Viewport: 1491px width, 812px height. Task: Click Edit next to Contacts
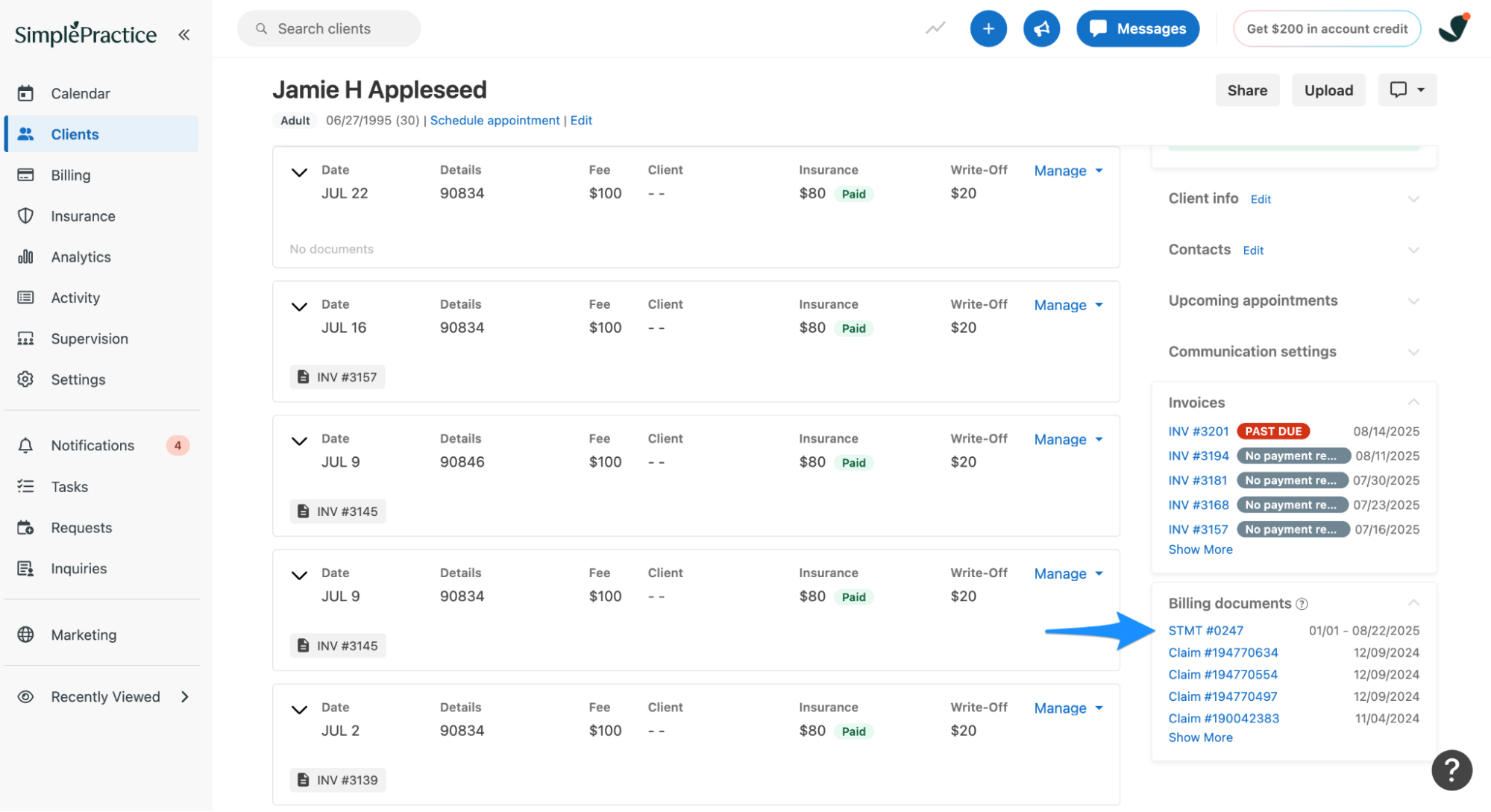pyautogui.click(x=1253, y=251)
